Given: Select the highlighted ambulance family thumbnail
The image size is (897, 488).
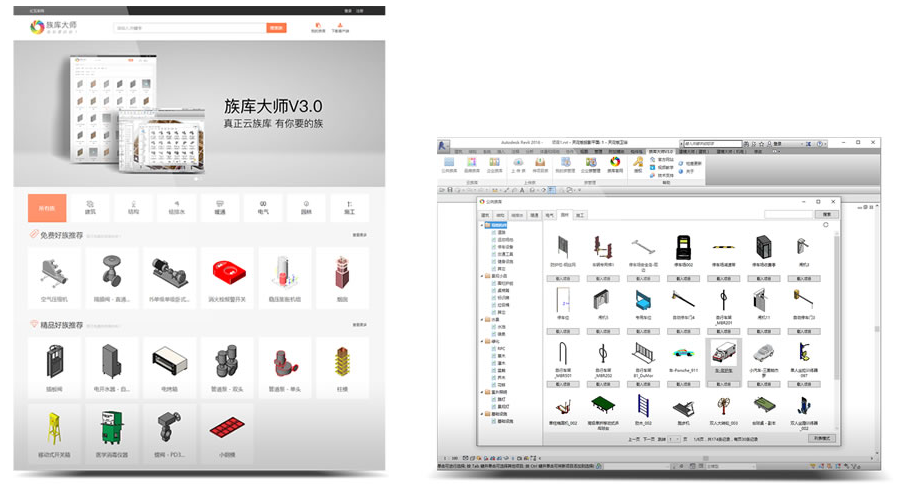Looking at the screenshot, I should (x=724, y=354).
